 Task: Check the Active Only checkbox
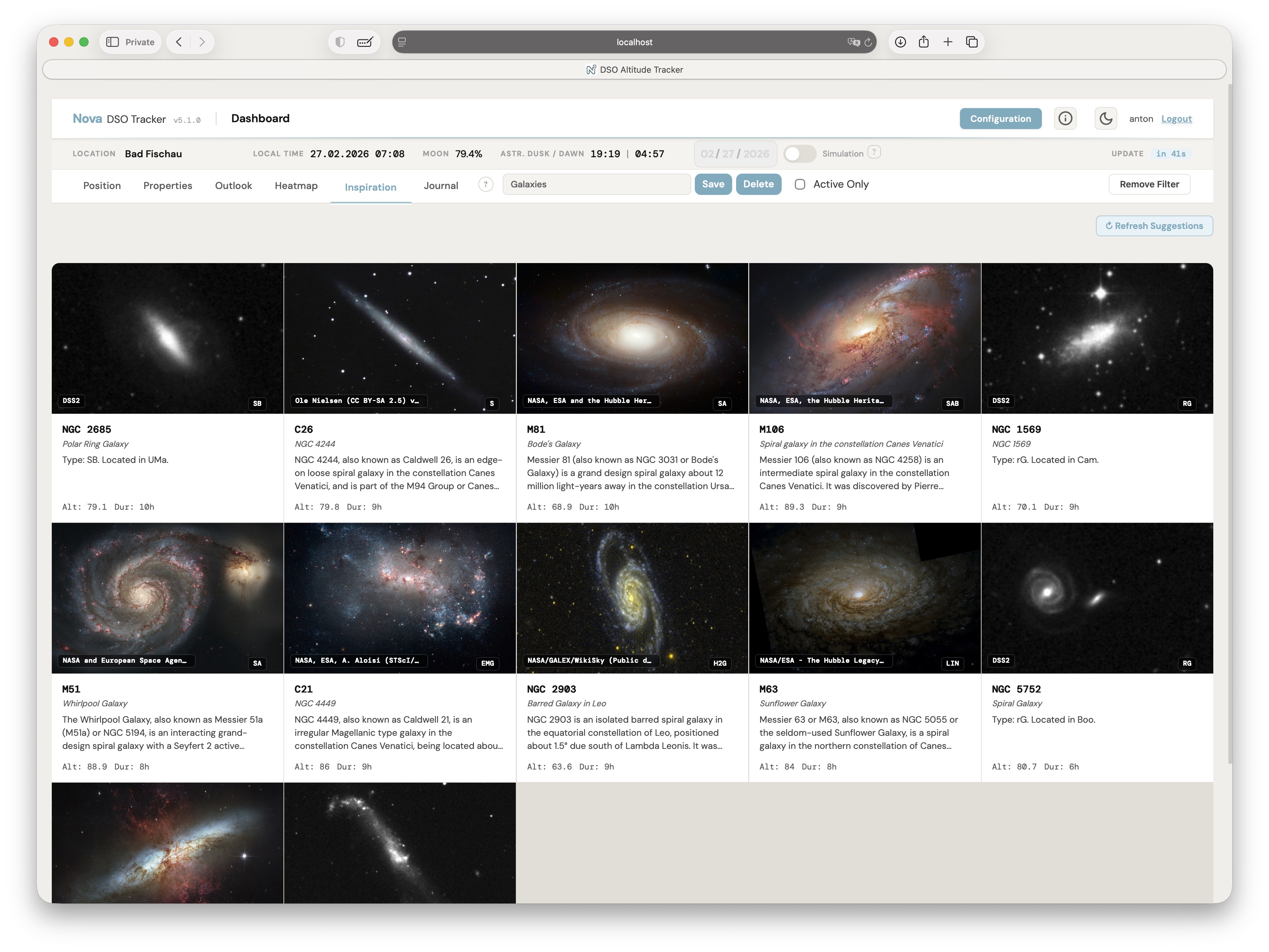point(800,184)
